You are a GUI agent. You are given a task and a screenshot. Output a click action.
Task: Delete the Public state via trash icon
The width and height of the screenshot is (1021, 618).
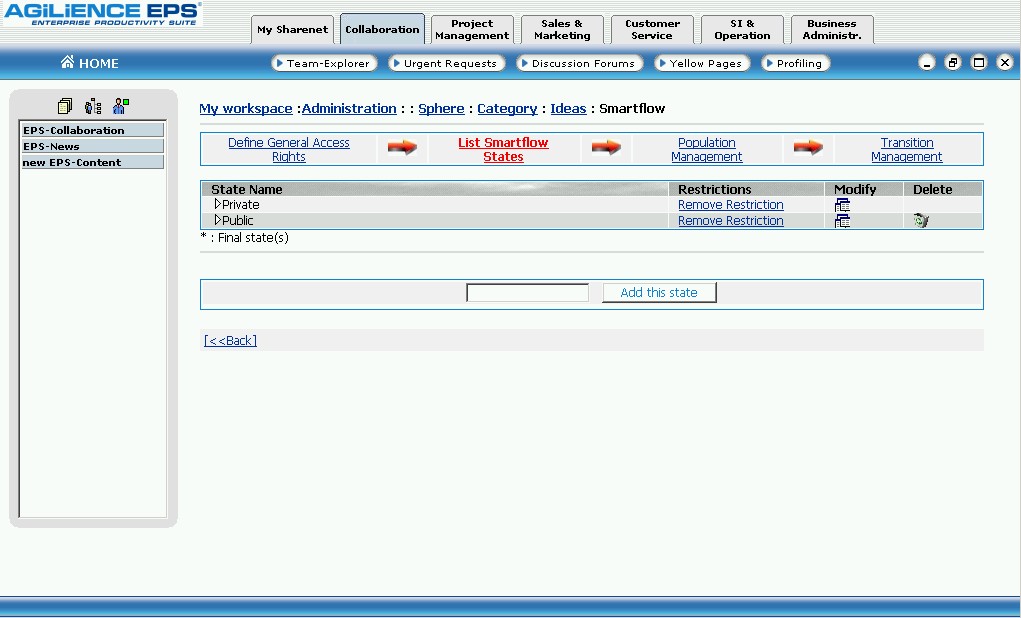(921, 221)
